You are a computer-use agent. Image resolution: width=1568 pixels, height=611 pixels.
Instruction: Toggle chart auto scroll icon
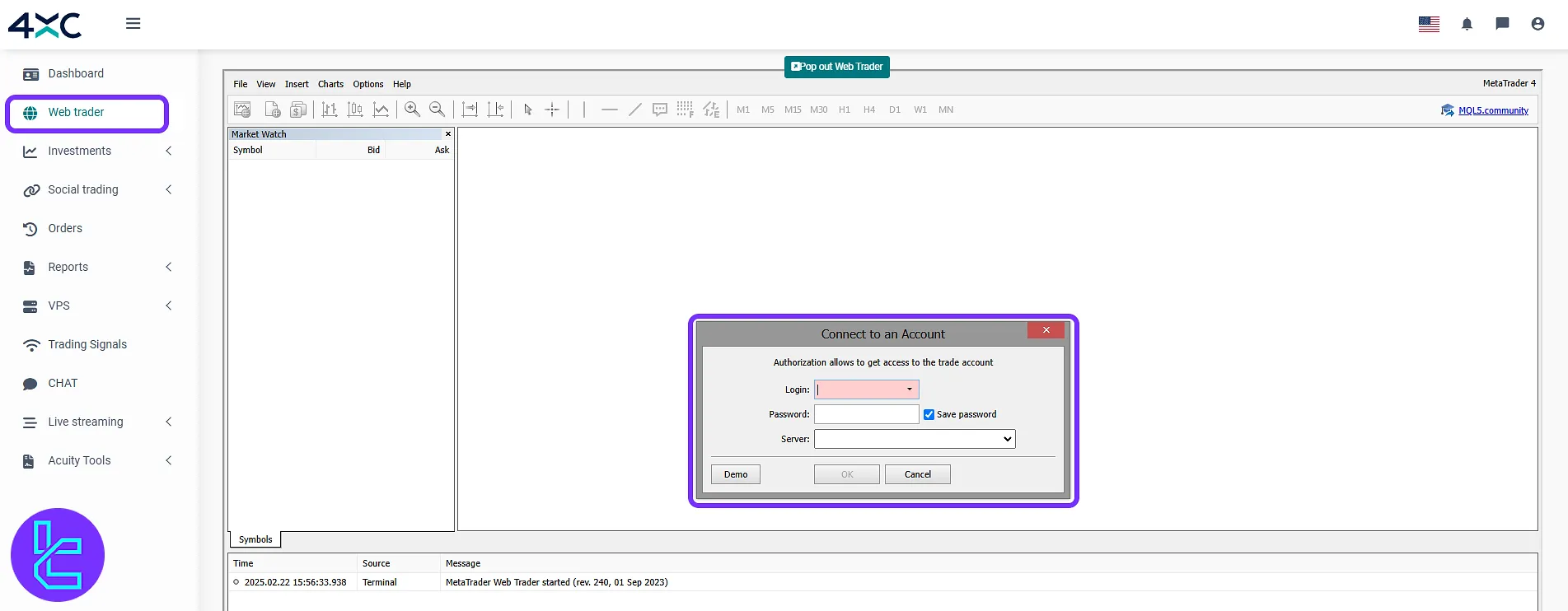pyautogui.click(x=470, y=110)
